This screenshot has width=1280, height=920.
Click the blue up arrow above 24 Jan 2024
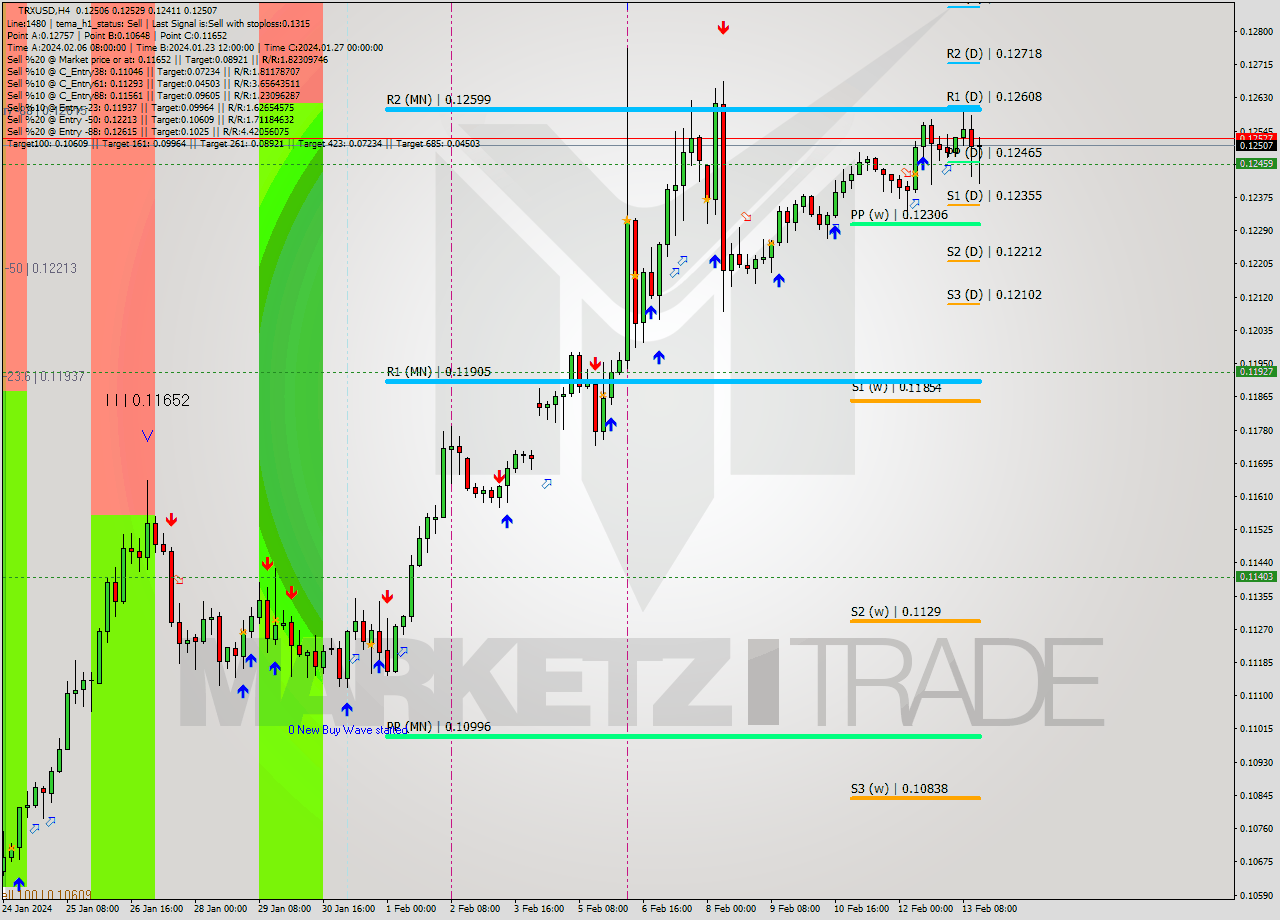(18, 883)
